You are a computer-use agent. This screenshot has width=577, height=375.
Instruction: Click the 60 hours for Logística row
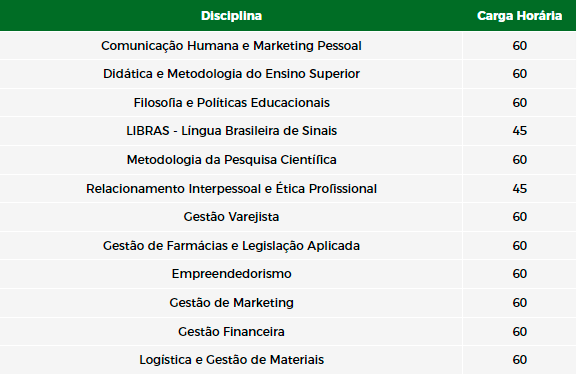pos(520,360)
